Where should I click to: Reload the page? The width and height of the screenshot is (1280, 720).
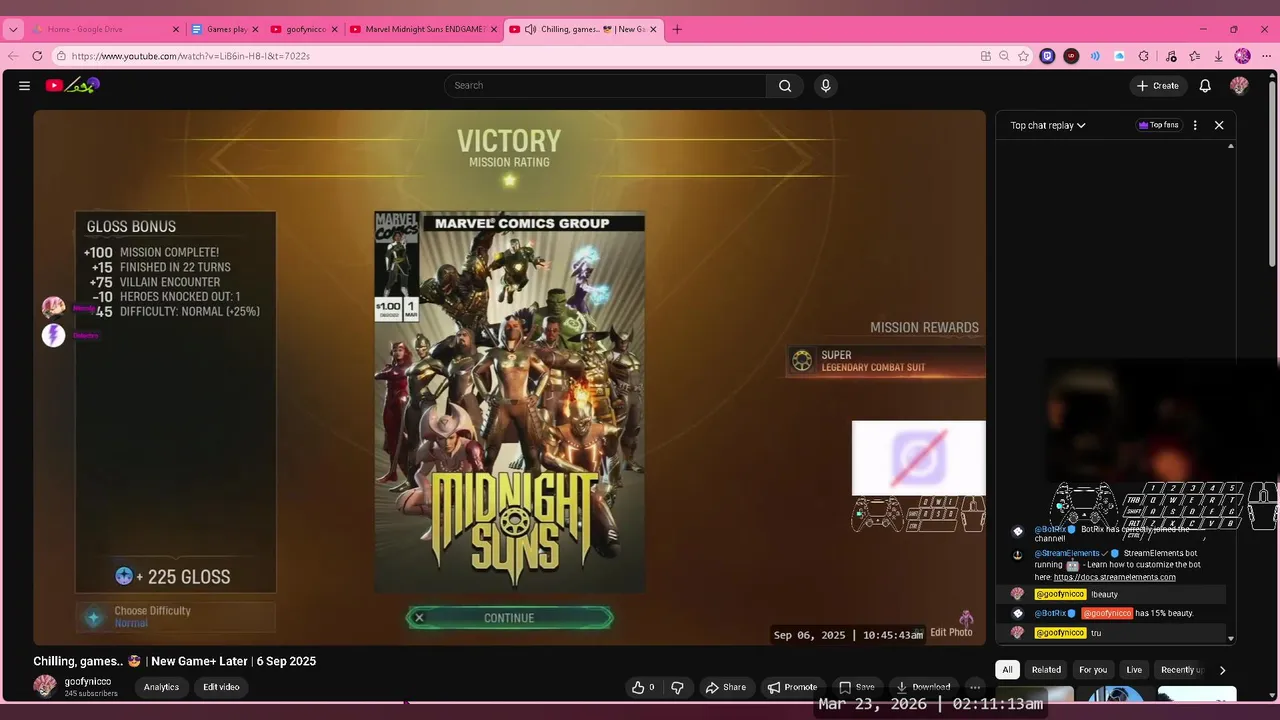click(37, 56)
